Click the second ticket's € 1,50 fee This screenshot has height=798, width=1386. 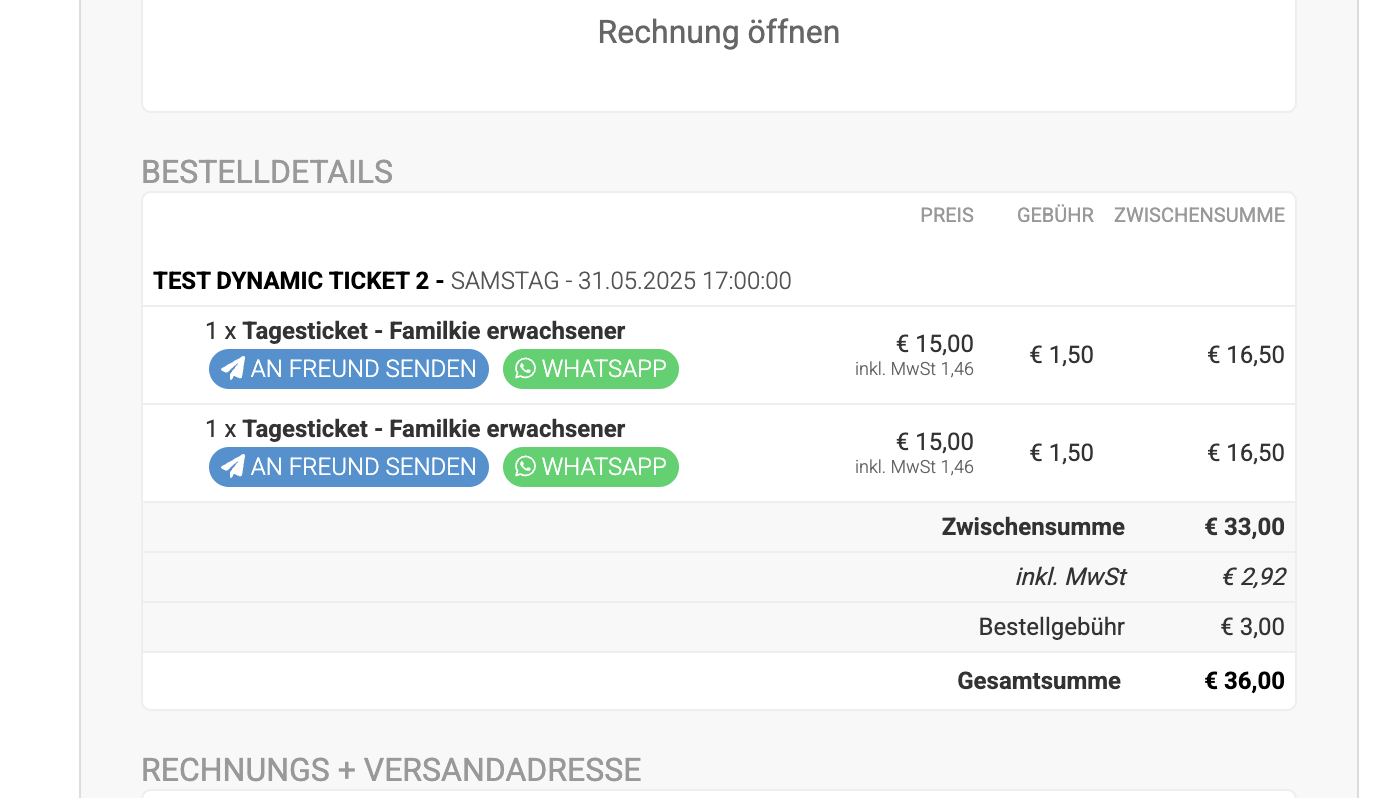[1061, 453]
